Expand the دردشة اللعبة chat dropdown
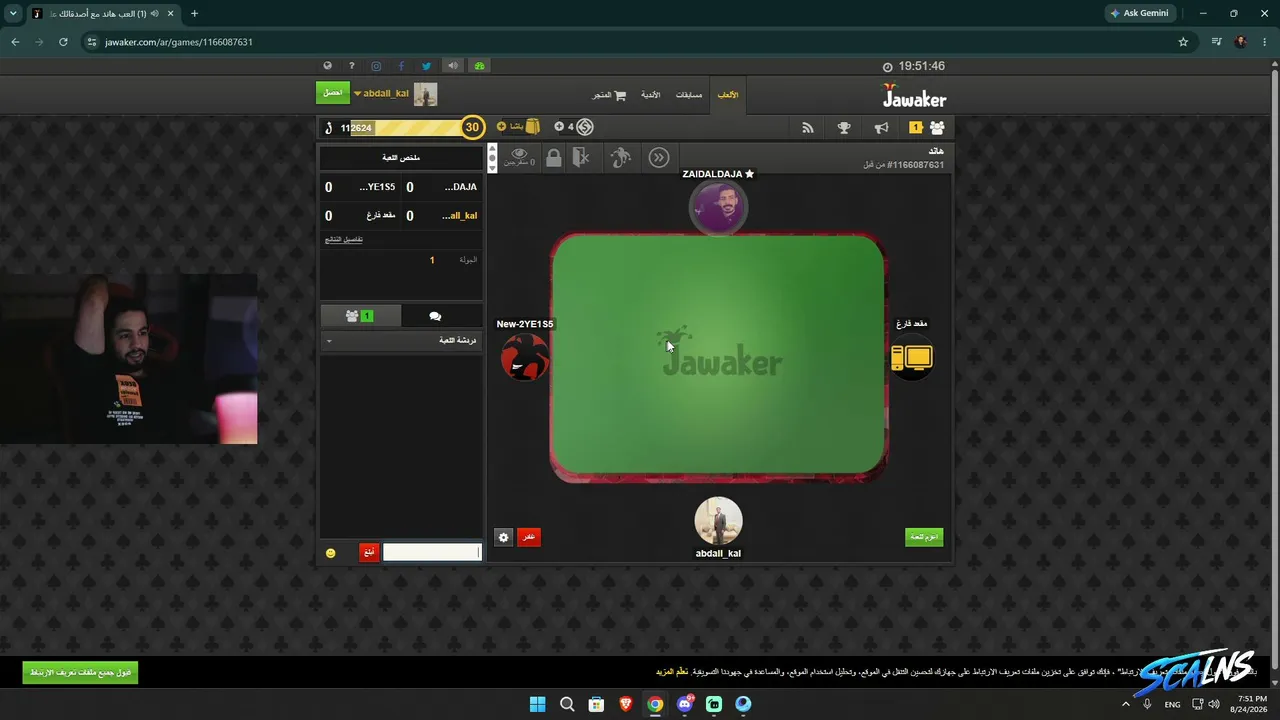The width and height of the screenshot is (1280, 720). (x=401, y=341)
